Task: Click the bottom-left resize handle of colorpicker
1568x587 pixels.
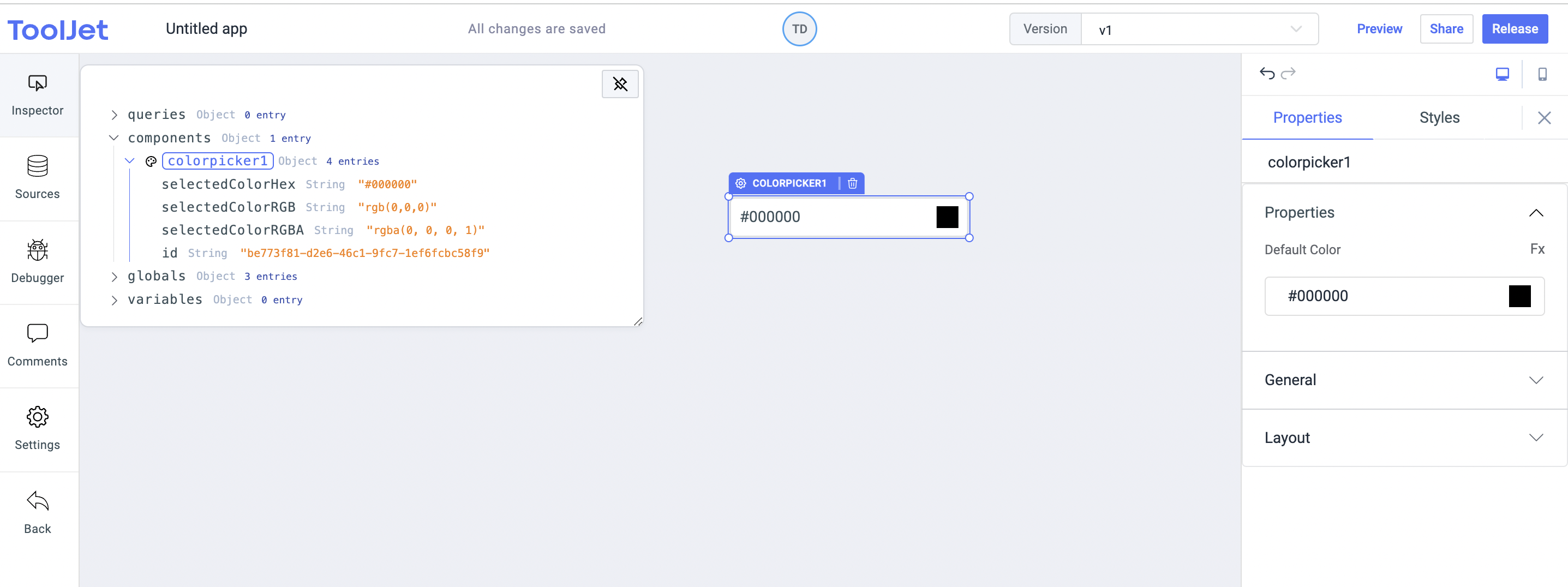Action: pos(728,238)
